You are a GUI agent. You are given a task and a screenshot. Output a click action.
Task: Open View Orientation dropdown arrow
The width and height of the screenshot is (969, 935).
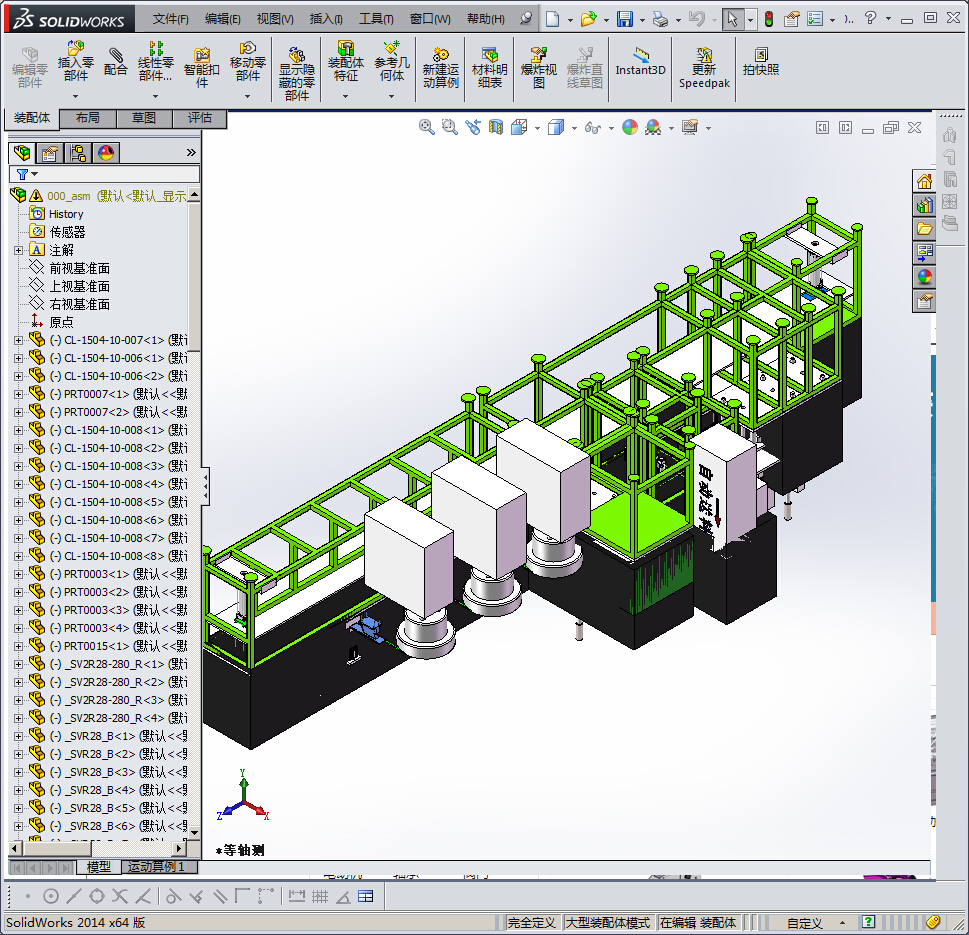(x=536, y=128)
